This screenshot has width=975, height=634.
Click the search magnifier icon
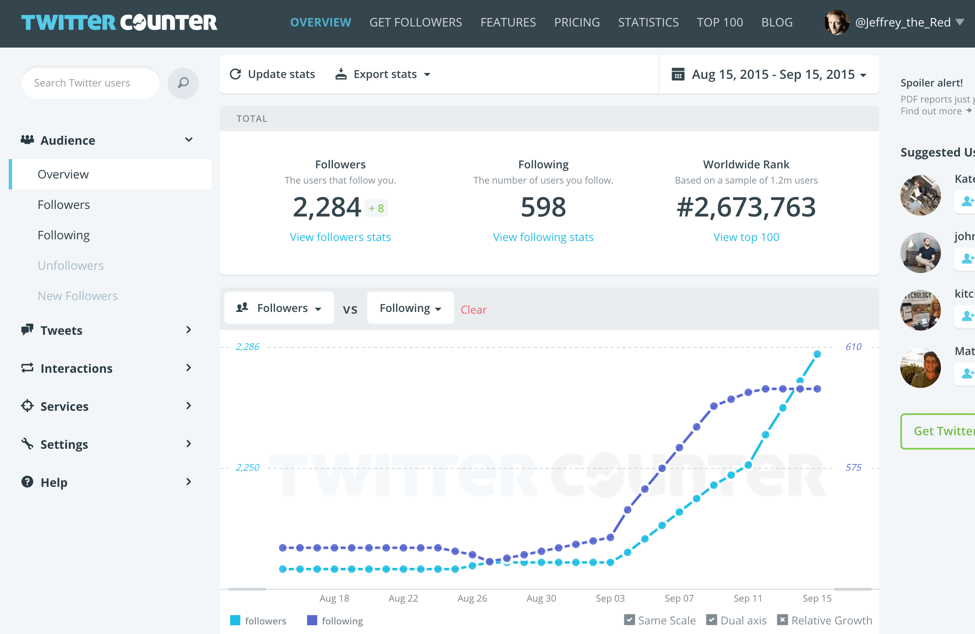[182, 83]
